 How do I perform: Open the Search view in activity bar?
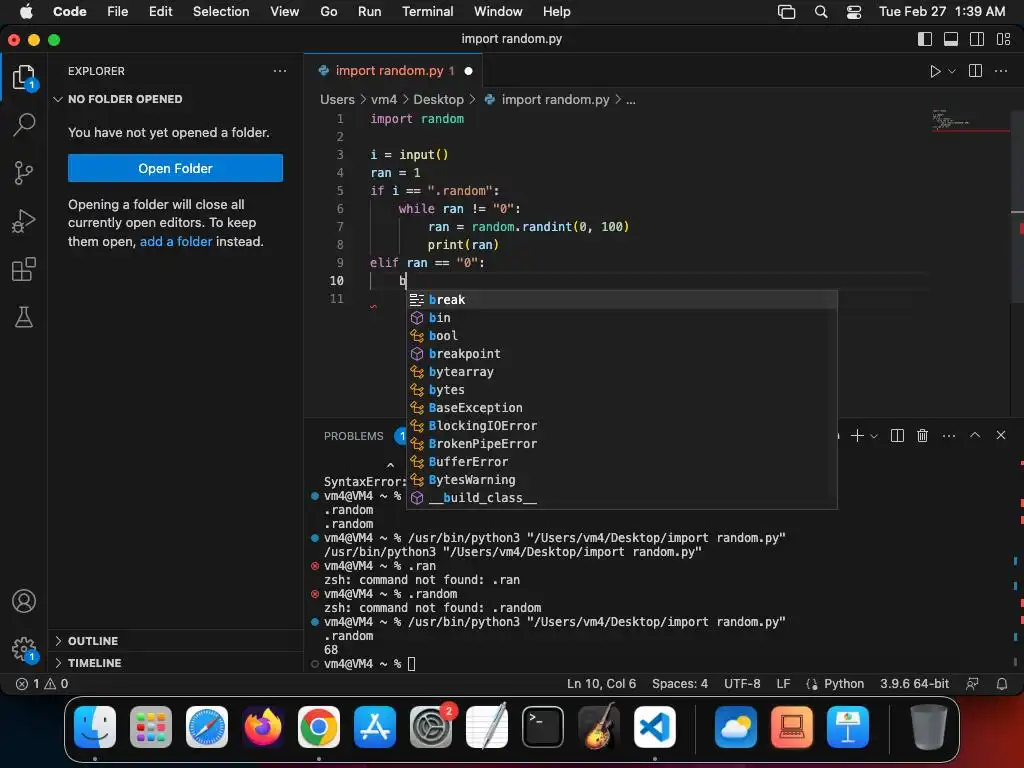pyautogui.click(x=24, y=124)
